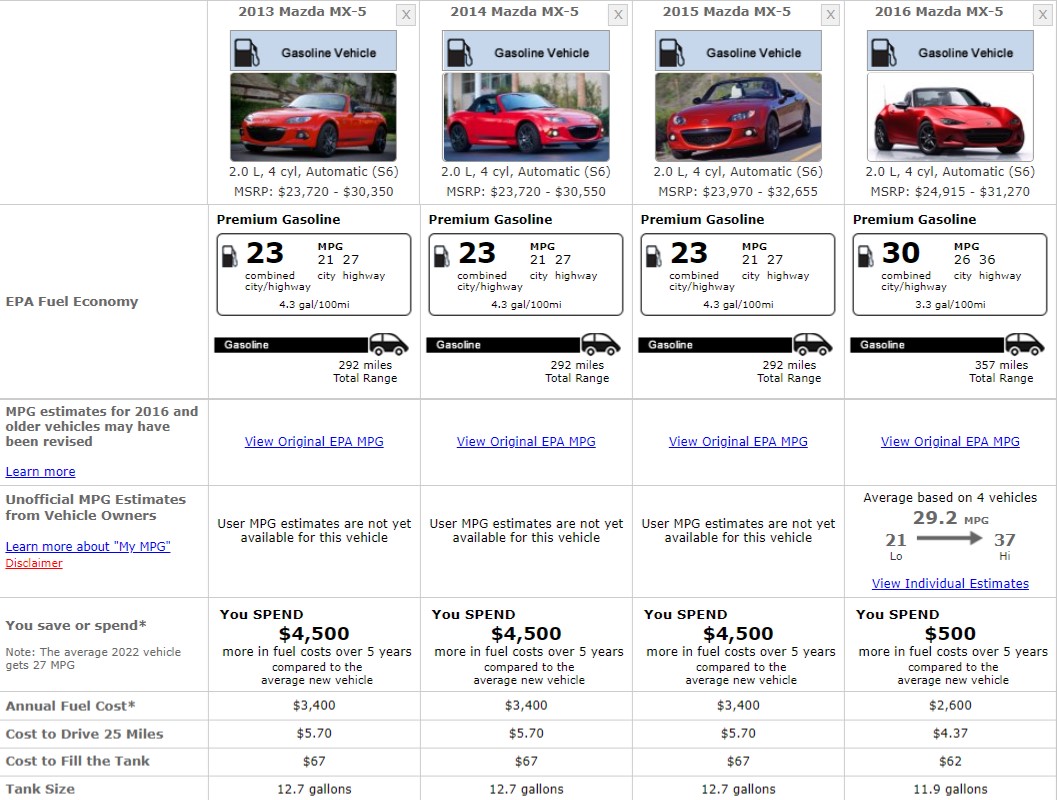Click the $4.37 cost to drive value
Image resolution: width=1057 pixels, height=800 pixels.
[950, 733]
